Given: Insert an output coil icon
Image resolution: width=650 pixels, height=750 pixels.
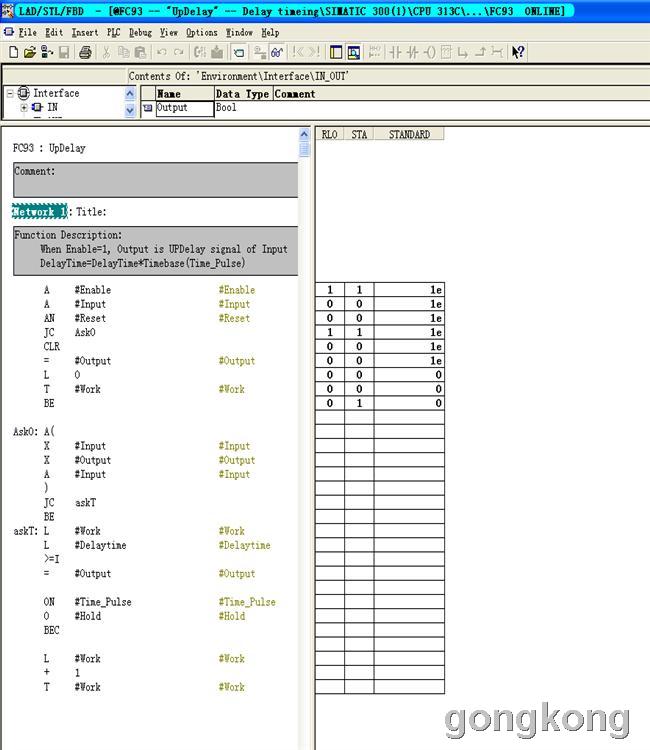Looking at the screenshot, I should click(x=430, y=52).
